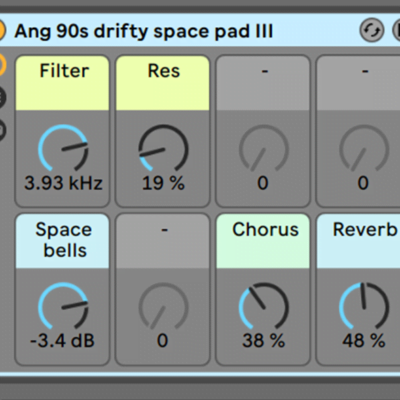Click the unassigned macro knob above Reverb
The height and width of the screenshot is (400, 400).
click(x=364, y=148)
